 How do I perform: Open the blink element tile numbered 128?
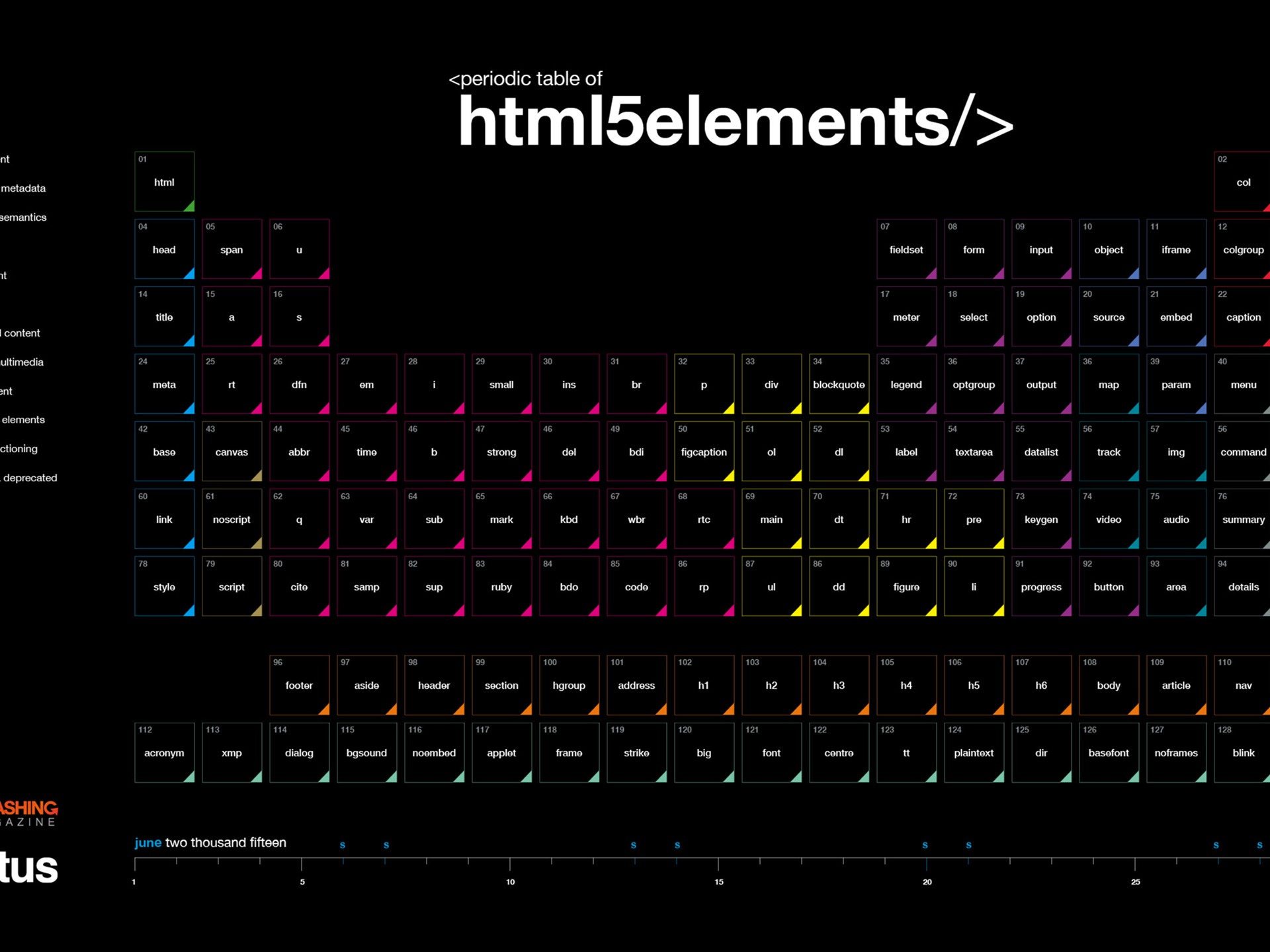point(1243,752)
